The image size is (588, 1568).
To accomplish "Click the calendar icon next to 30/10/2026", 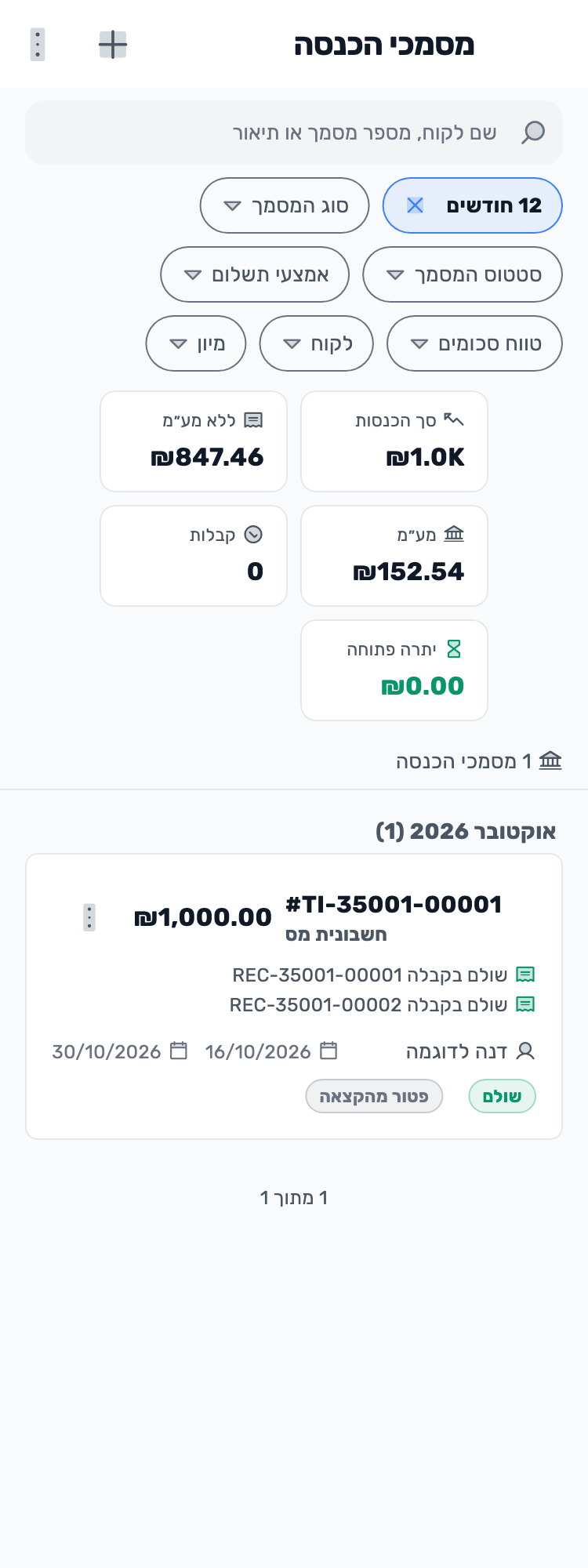I will pyautogui.click(x=179, y=1051).
